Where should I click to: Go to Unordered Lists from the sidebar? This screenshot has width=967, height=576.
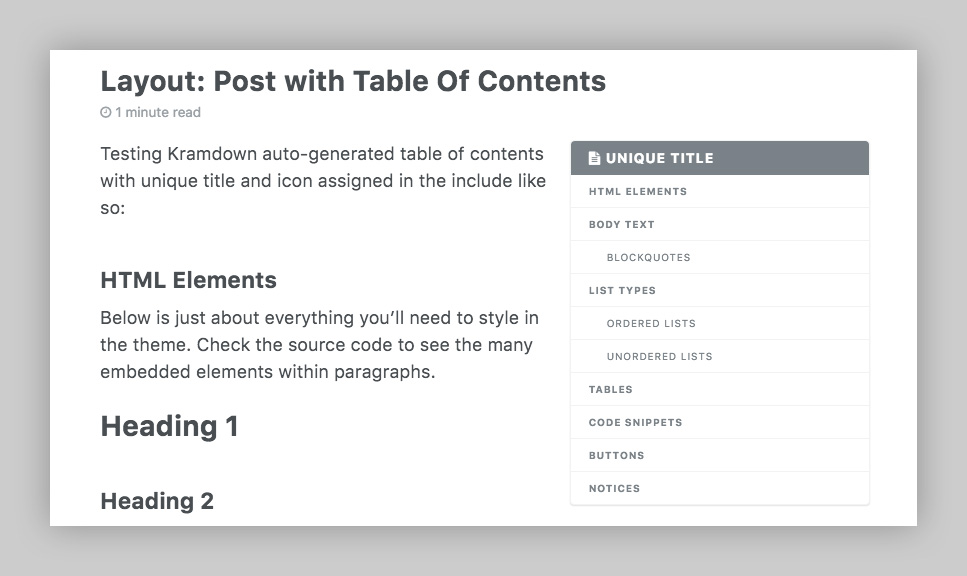tap(659, 356)
